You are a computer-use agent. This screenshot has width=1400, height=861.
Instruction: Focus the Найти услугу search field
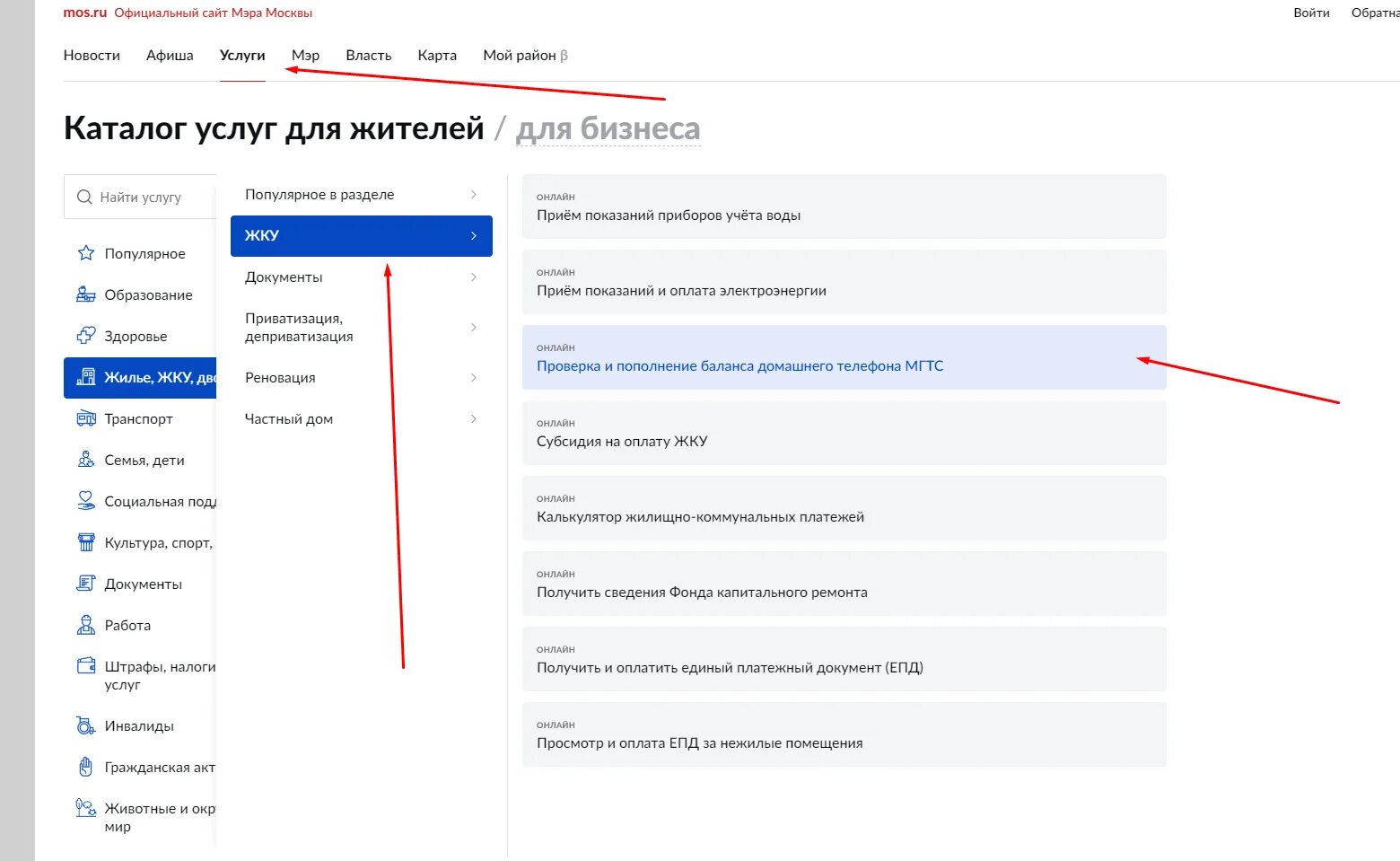[x=140, y=197]
